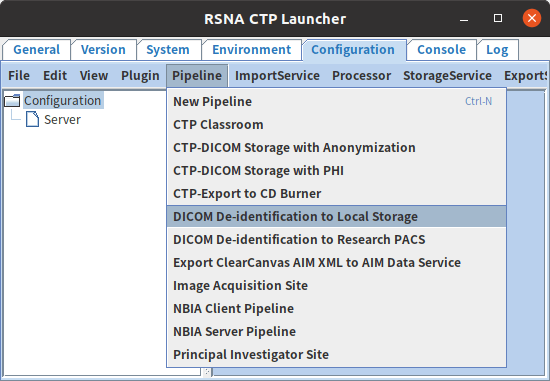The width and height of the screenshot is (550, 381).
Task: Switch to the Version tab
Action: tap(103, 50)
